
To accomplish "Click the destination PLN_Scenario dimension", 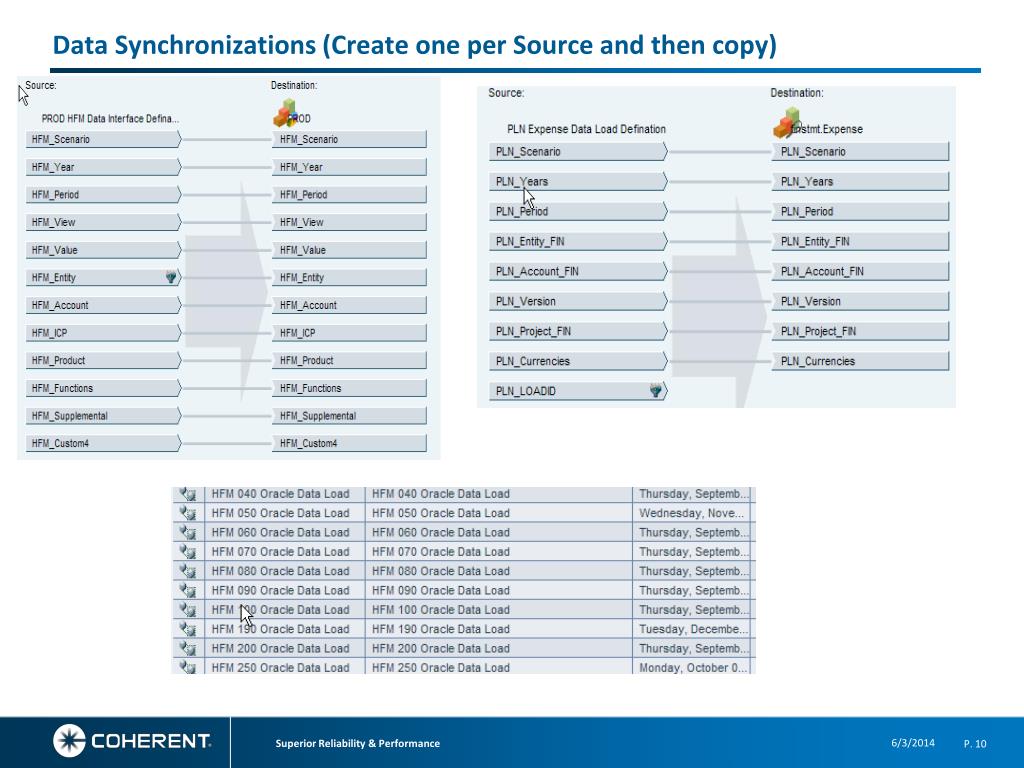I will click(x=861, y=152).
